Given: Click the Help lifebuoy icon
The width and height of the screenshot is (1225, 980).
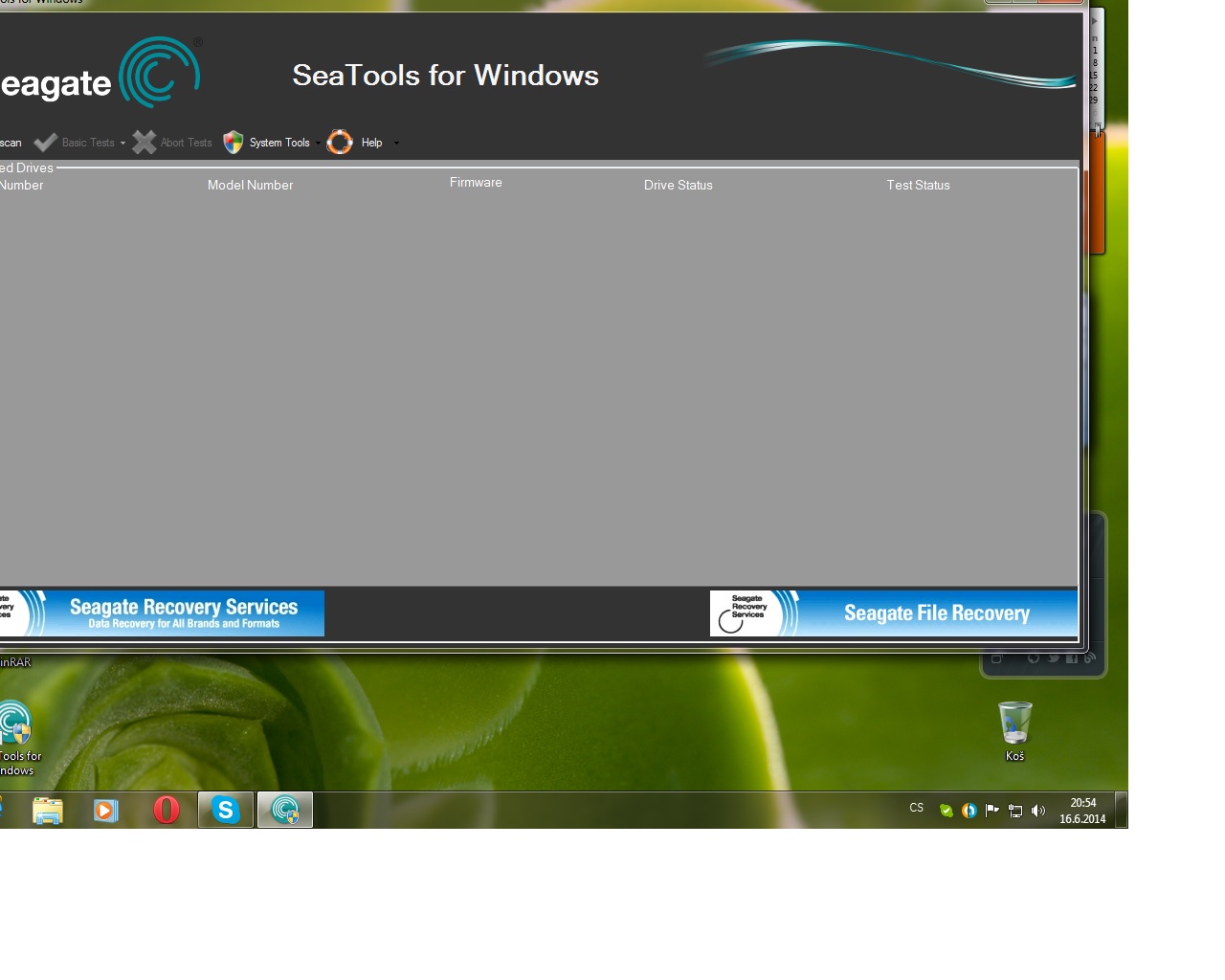Looking at the screenshot, I should pyautogui.click(x=340, y=143).
